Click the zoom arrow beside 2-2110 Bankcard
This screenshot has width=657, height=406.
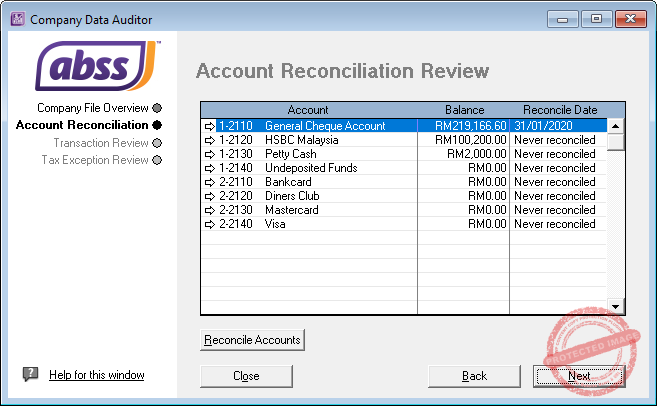point(210,182)
